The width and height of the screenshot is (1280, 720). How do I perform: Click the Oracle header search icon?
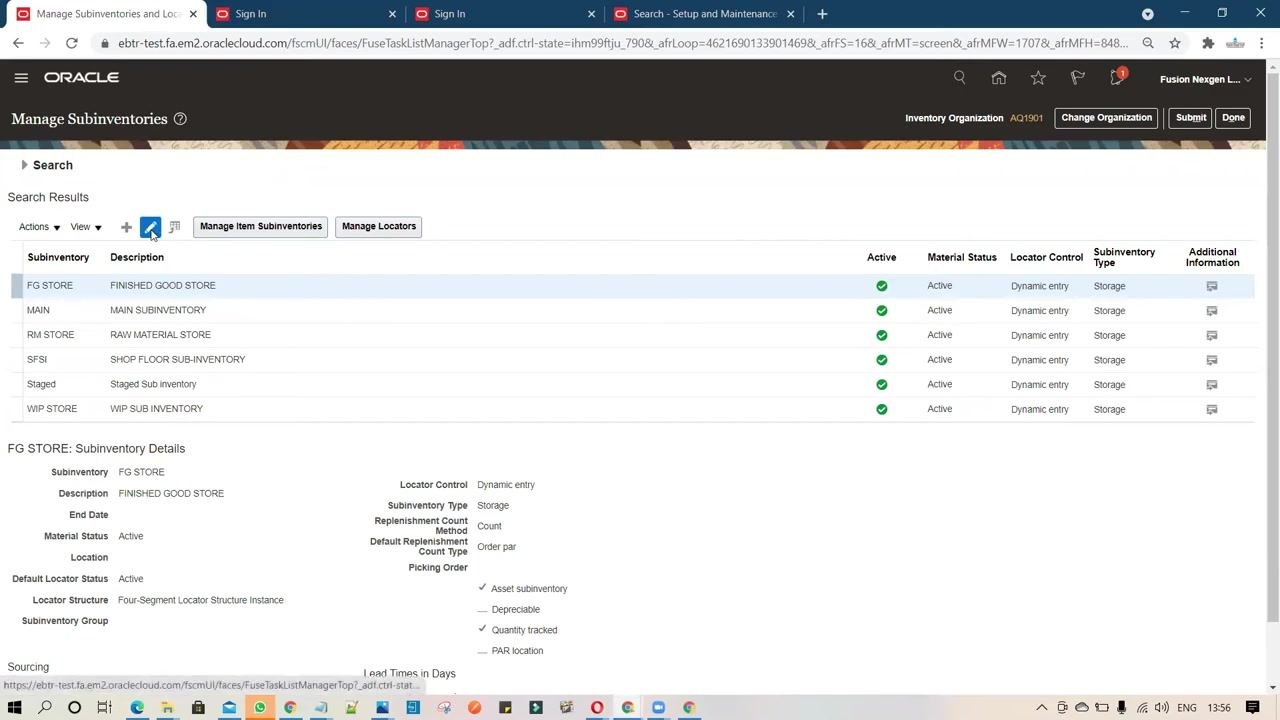tap(960, 78)
